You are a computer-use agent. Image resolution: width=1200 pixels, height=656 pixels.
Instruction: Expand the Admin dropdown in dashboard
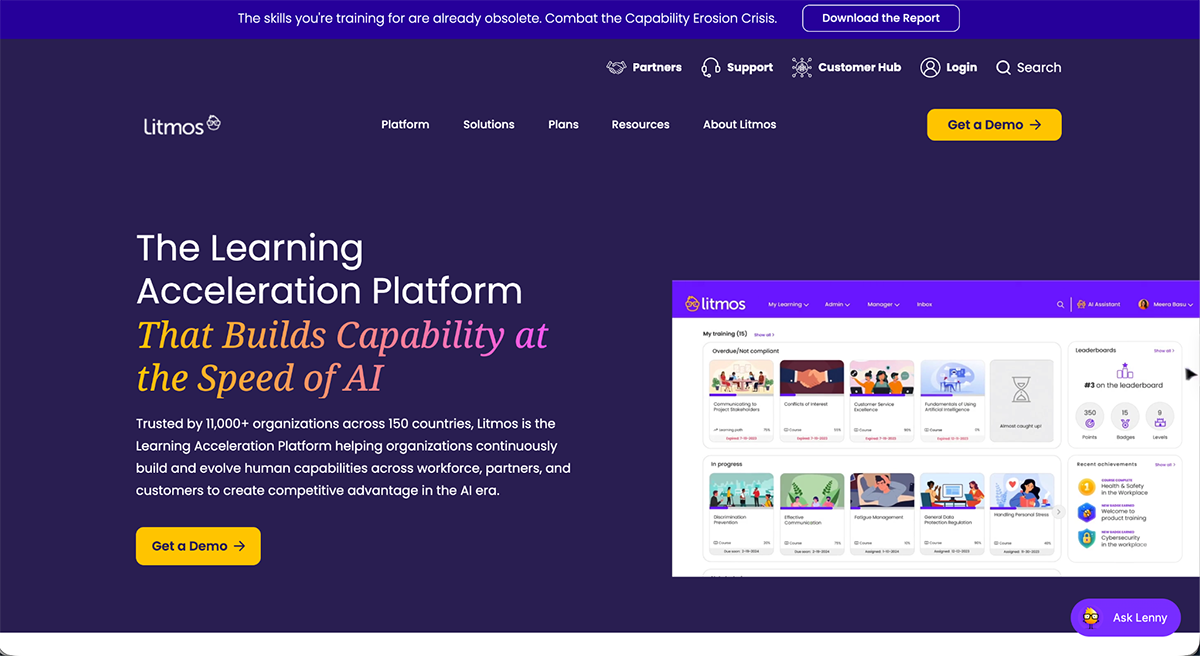837,304
